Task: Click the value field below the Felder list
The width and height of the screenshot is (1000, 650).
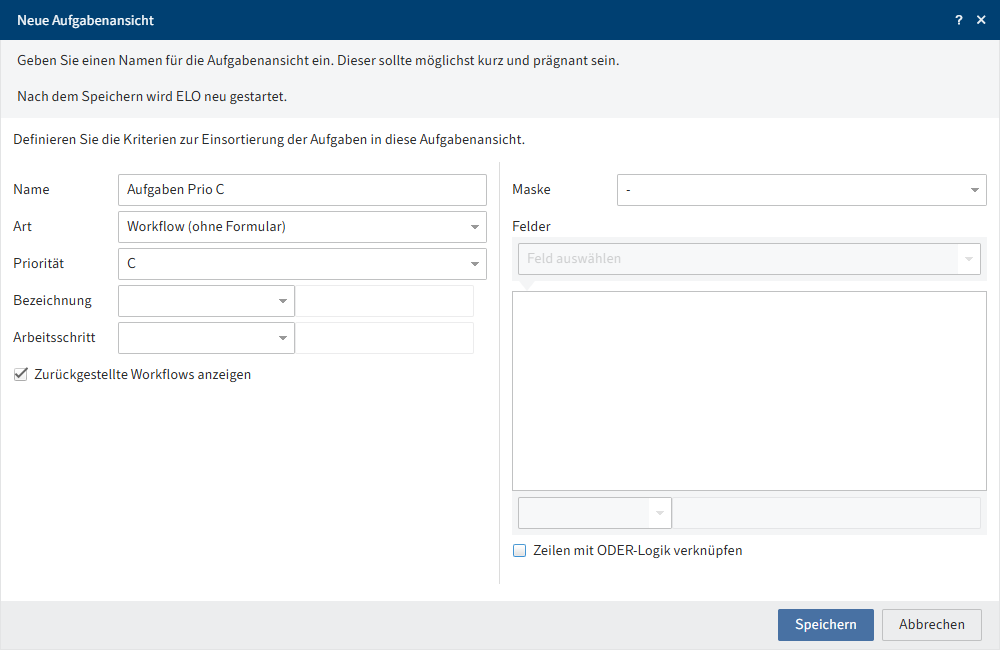Action: (x=827, y=513)
